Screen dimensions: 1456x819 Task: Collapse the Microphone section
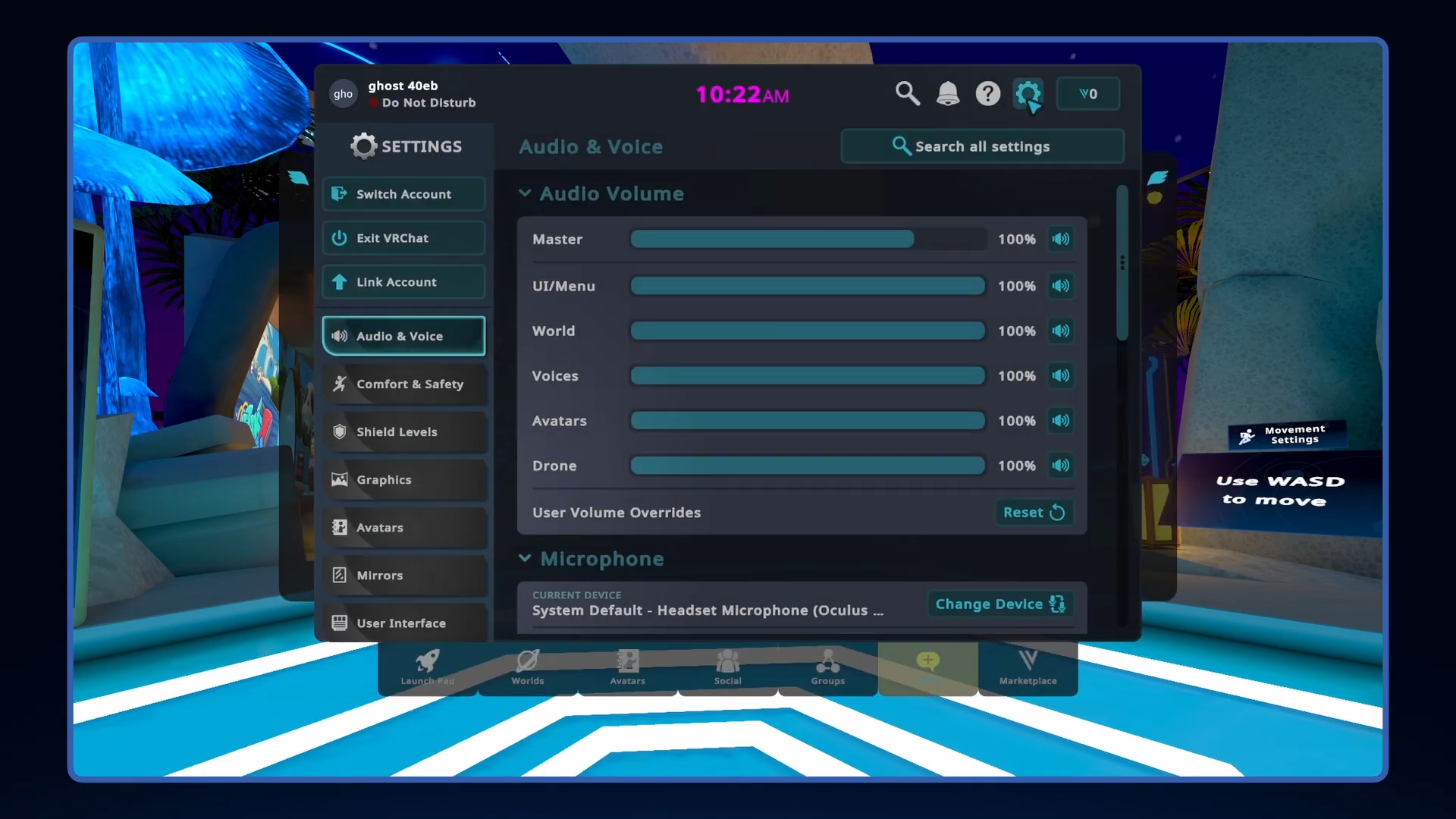[x=525, y=559]
